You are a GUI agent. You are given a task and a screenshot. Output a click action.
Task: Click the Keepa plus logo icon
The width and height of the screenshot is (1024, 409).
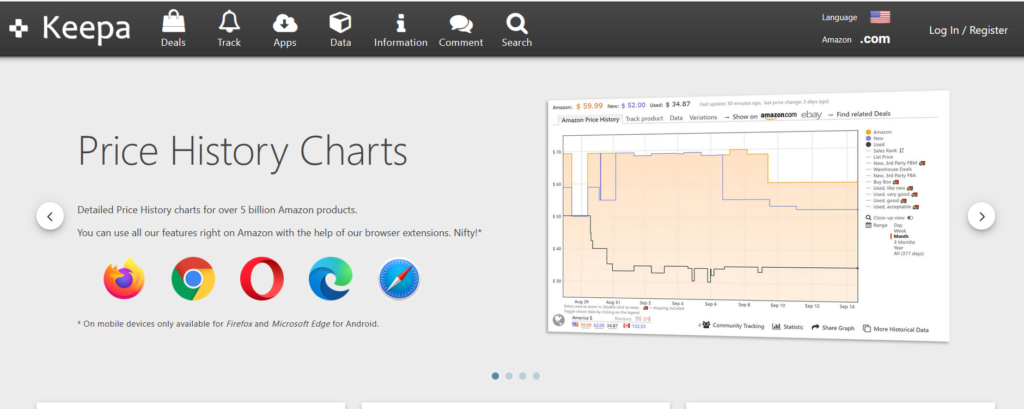[x=18, y=28]
